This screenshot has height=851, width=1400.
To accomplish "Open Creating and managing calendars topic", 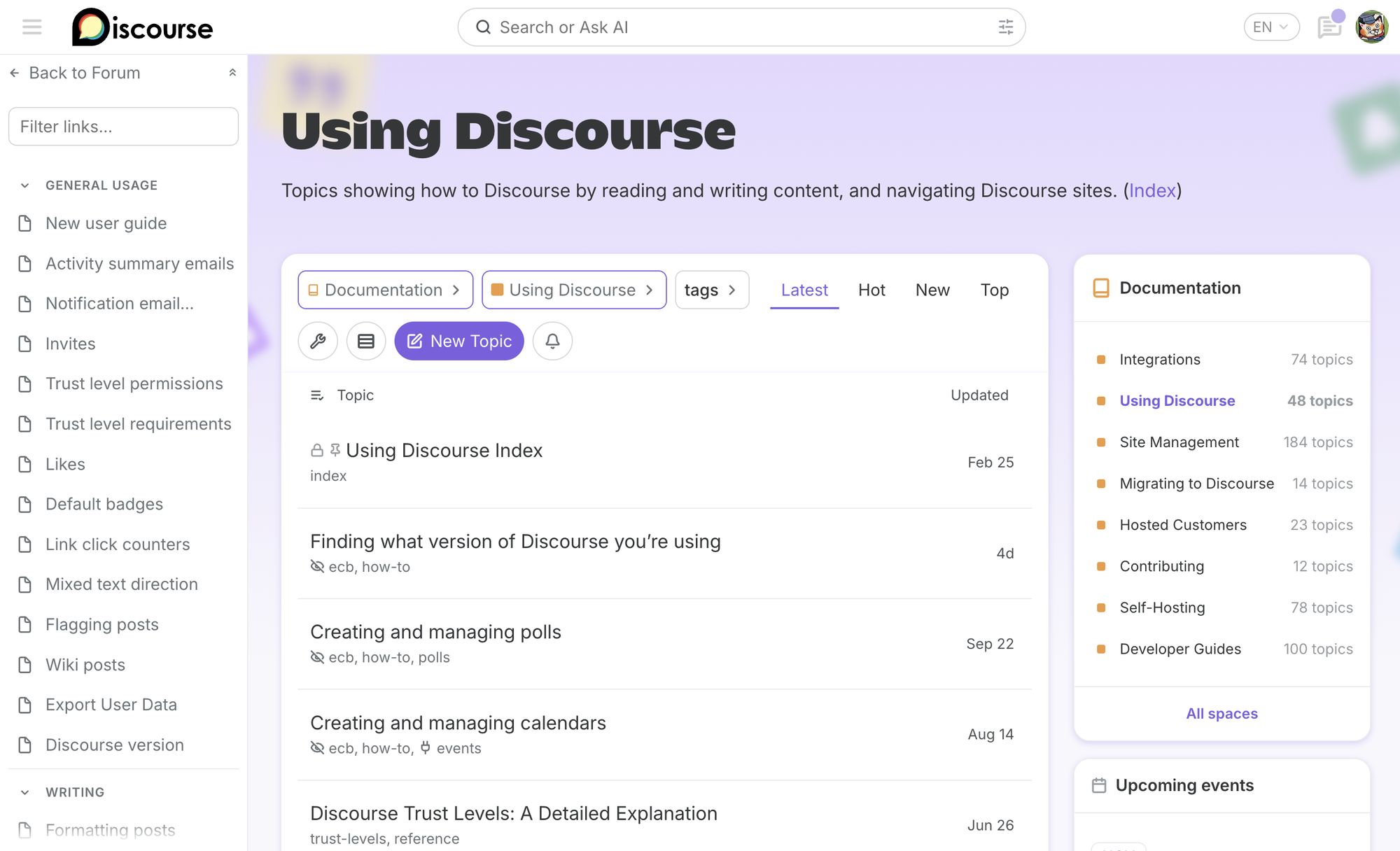I will (458, 723).
